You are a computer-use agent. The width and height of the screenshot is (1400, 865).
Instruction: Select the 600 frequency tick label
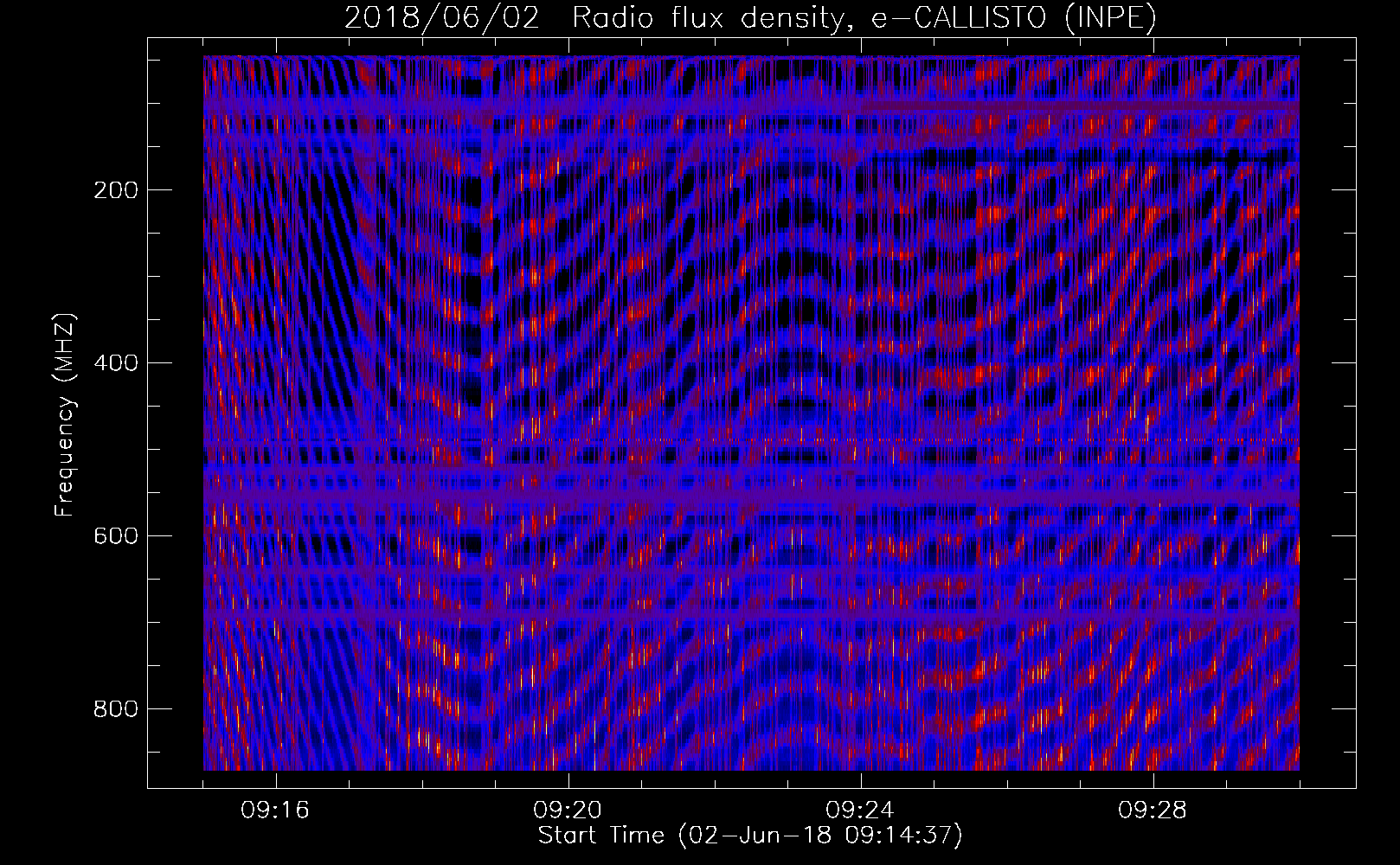pos(116,535)
